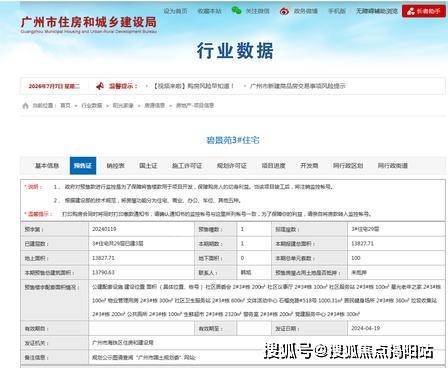Switch to the 确权表 tab
The height and width of the screenshot is (368, 448).
116,166
